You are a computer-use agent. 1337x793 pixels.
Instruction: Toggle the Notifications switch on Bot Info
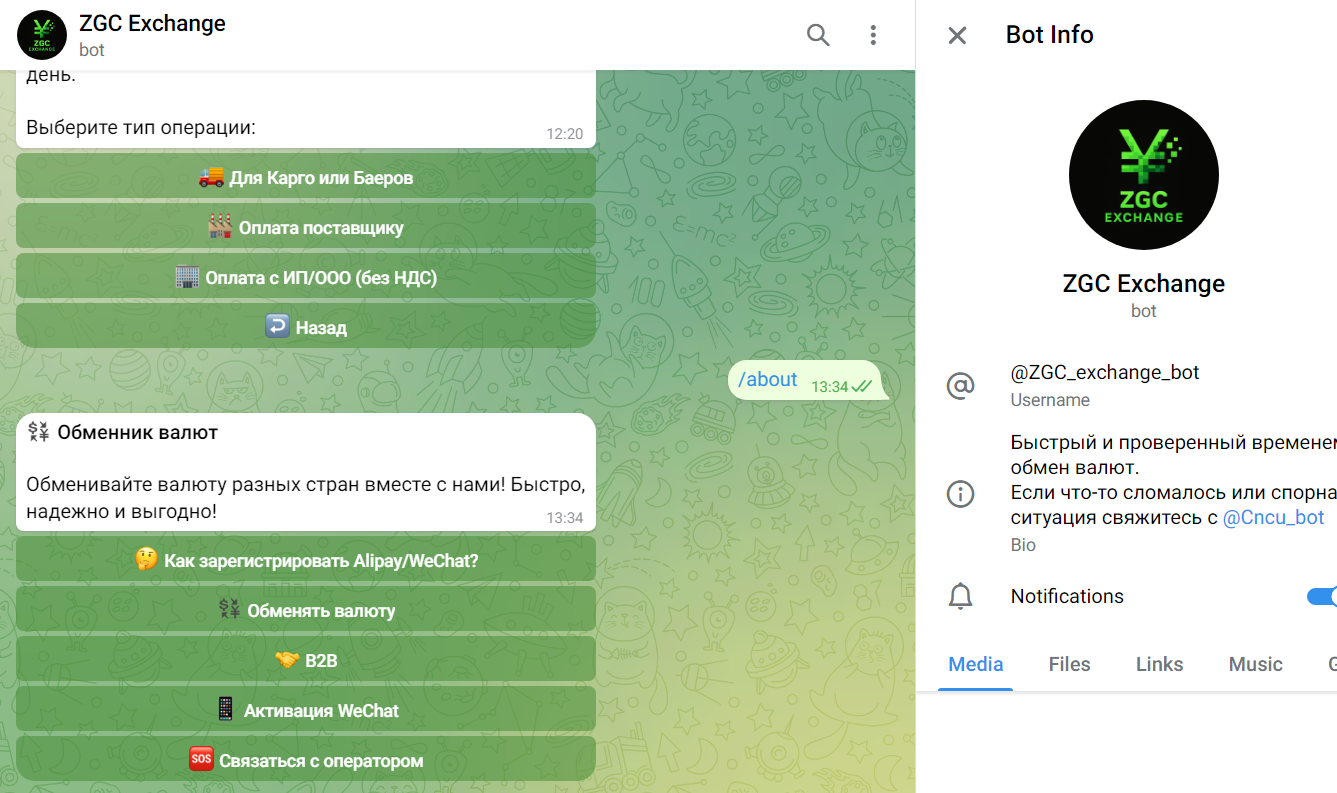coord(1322,596)
